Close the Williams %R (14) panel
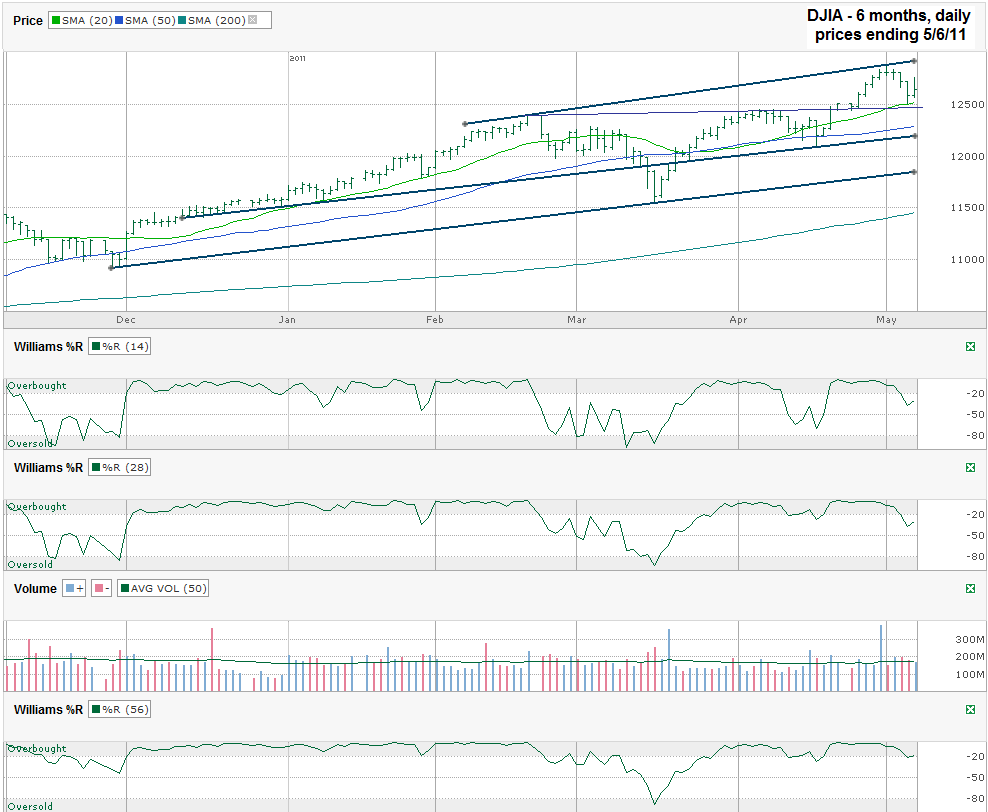The image size is (988, 812). coord(970,346)
